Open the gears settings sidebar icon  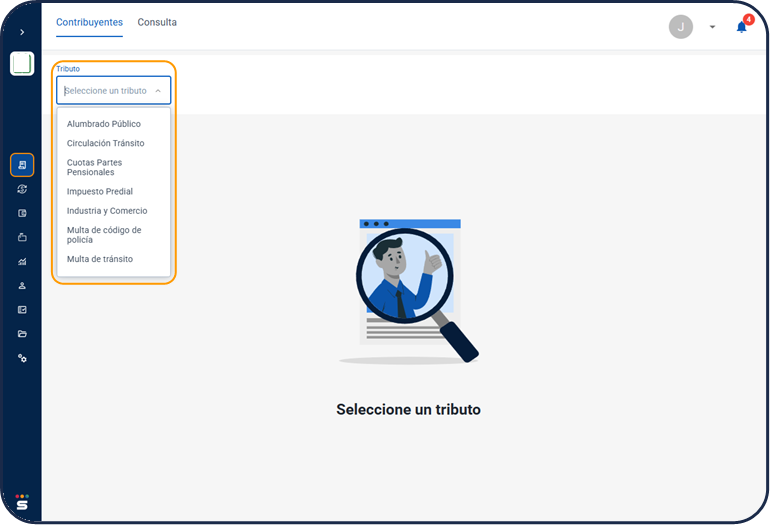tap(22, 358)
